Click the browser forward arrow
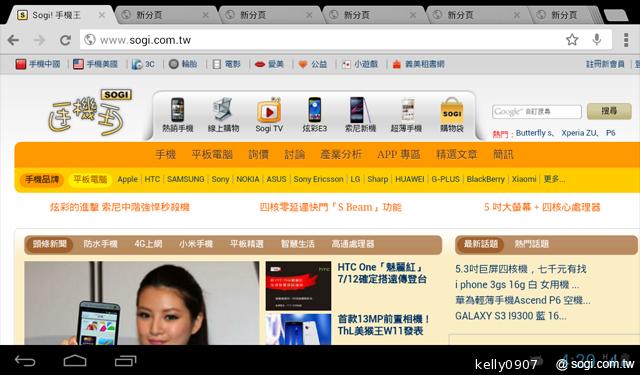Screen dimensions: 640x375 [39, 40]
